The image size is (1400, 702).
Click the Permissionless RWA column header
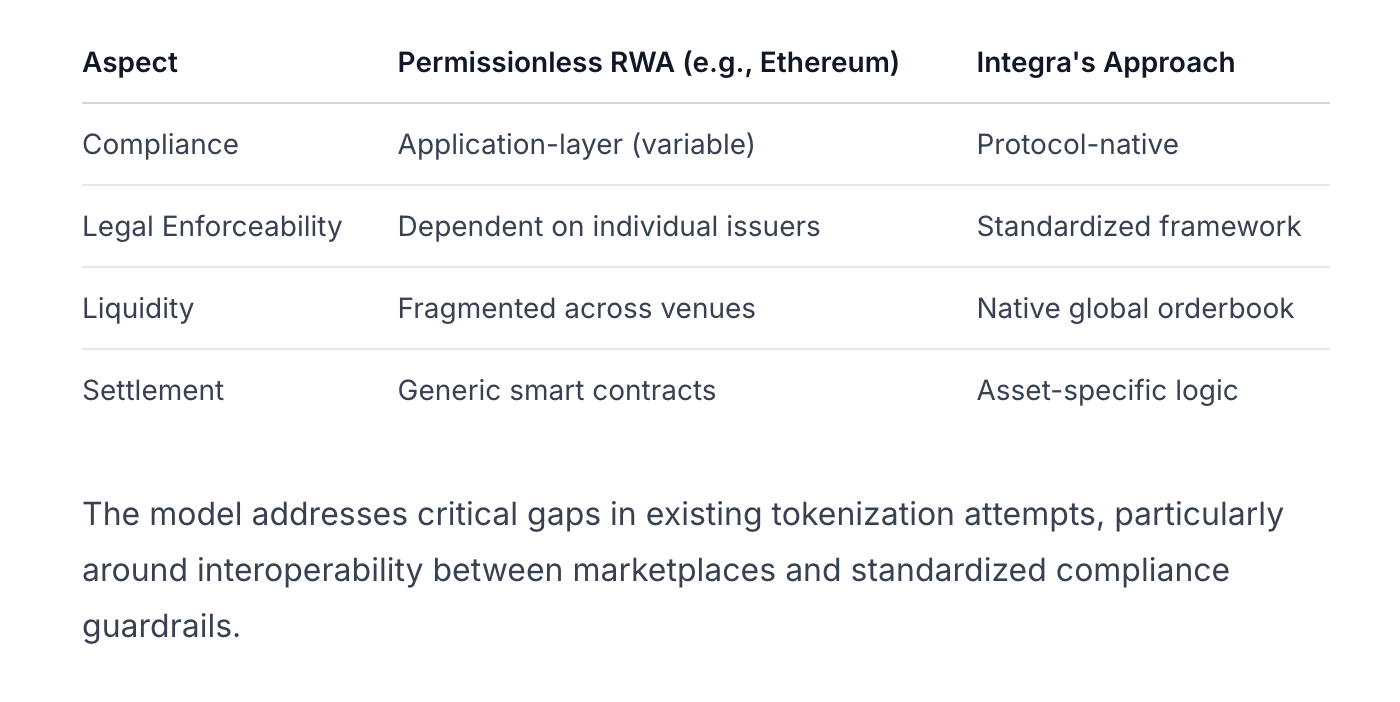648,62
